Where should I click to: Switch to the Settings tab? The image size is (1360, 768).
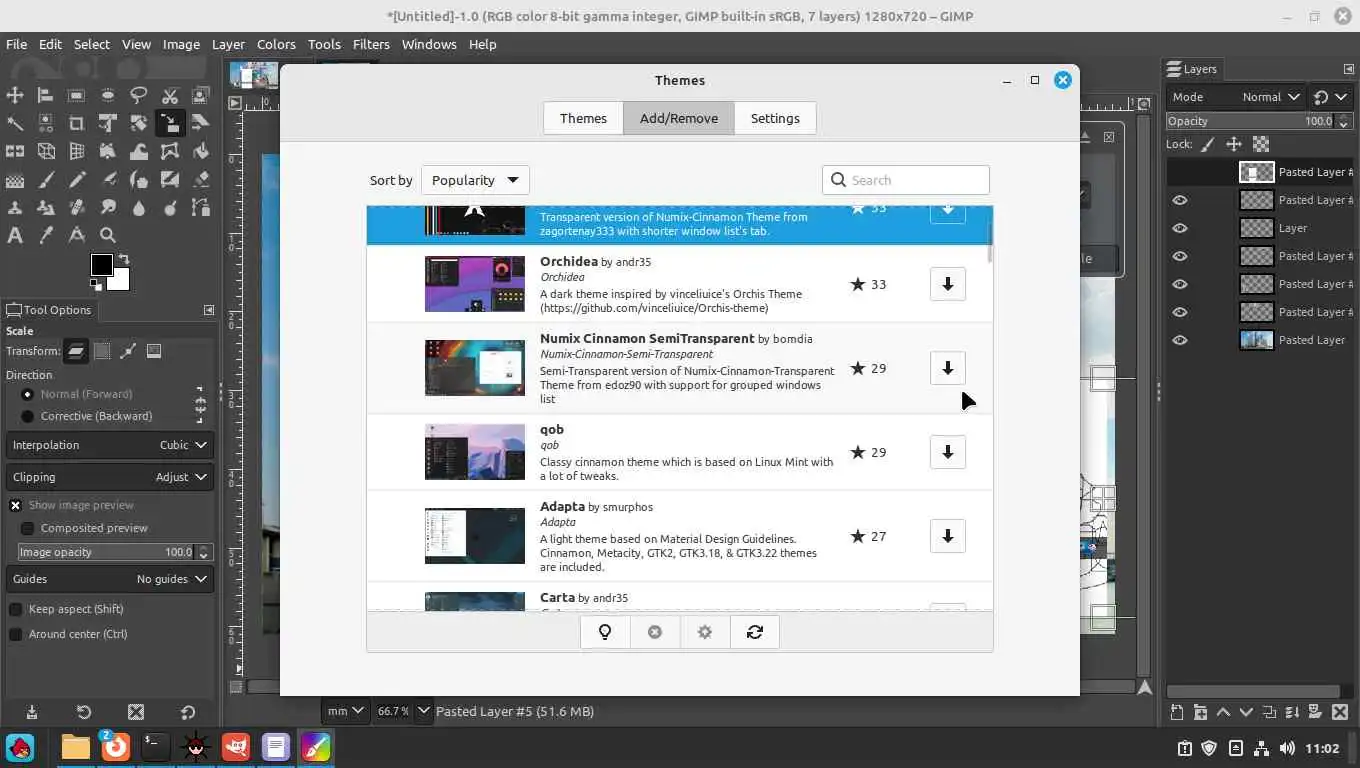[x=775, y=118]
